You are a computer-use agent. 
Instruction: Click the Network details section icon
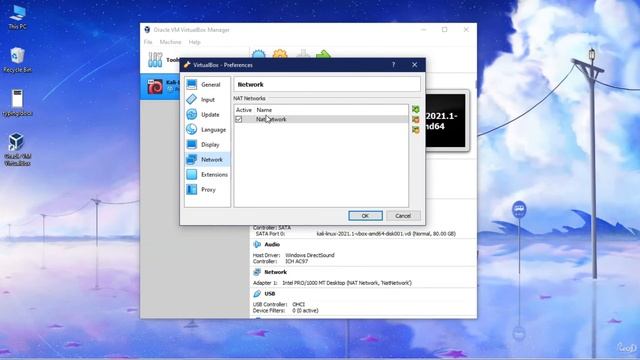(257, 272)
